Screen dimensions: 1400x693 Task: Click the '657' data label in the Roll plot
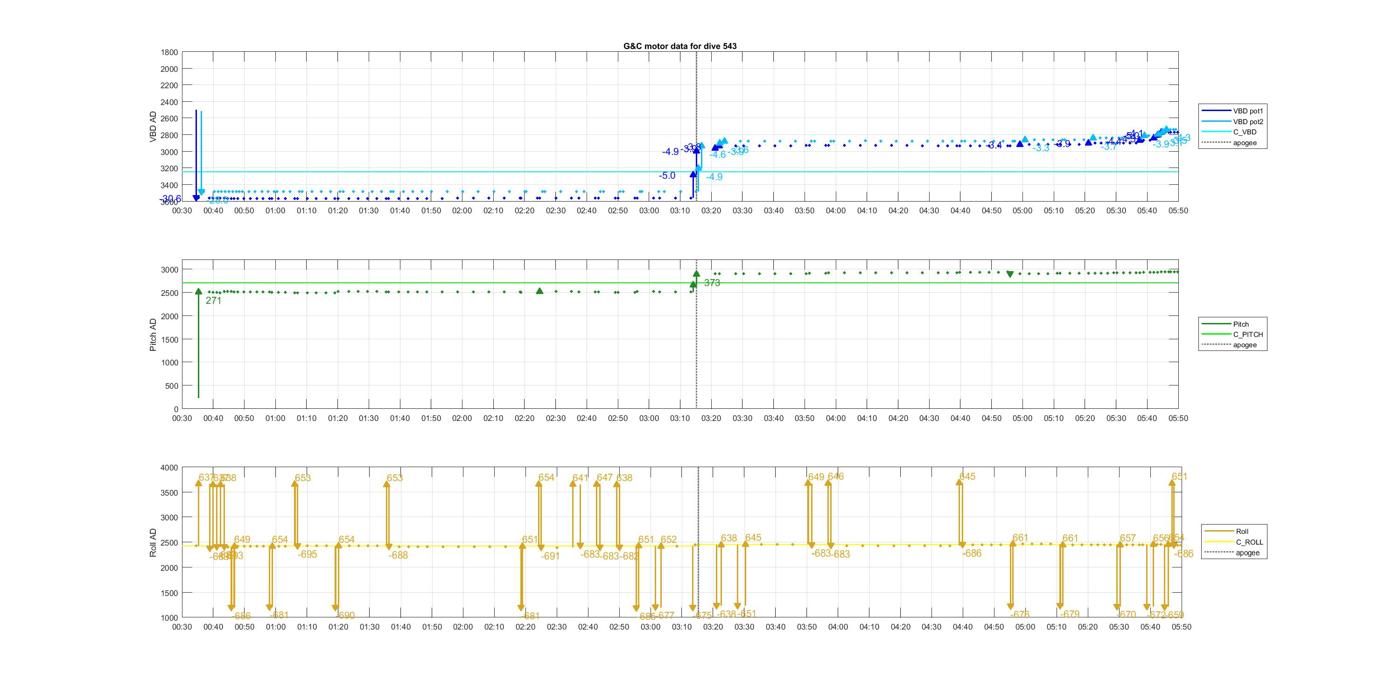pos(1128,538)
